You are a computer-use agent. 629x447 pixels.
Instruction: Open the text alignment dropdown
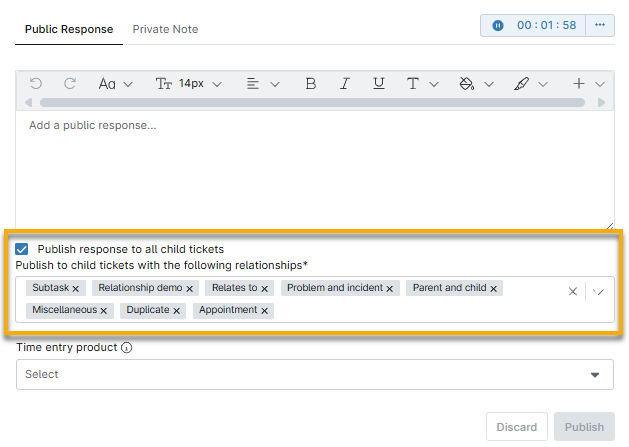pyautogui.click(x=263, y=84)
